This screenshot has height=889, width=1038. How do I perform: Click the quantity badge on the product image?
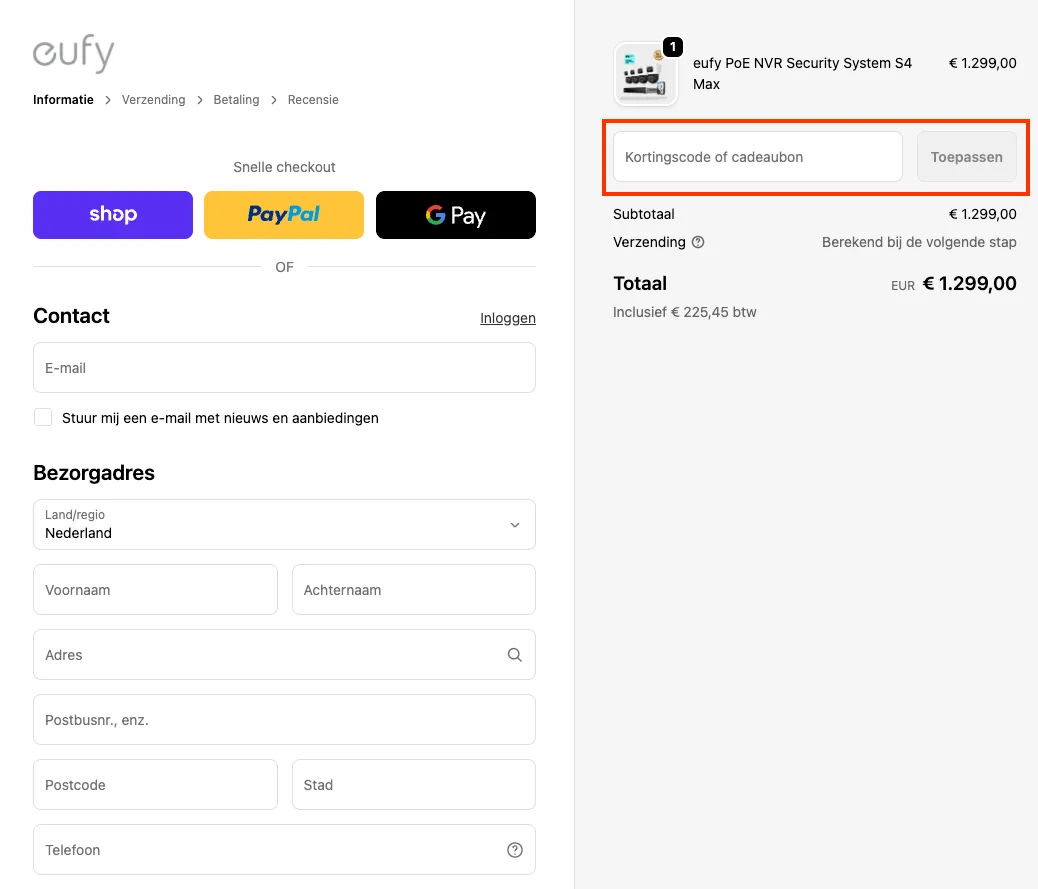pyautogui.click(x=673, y=46)
